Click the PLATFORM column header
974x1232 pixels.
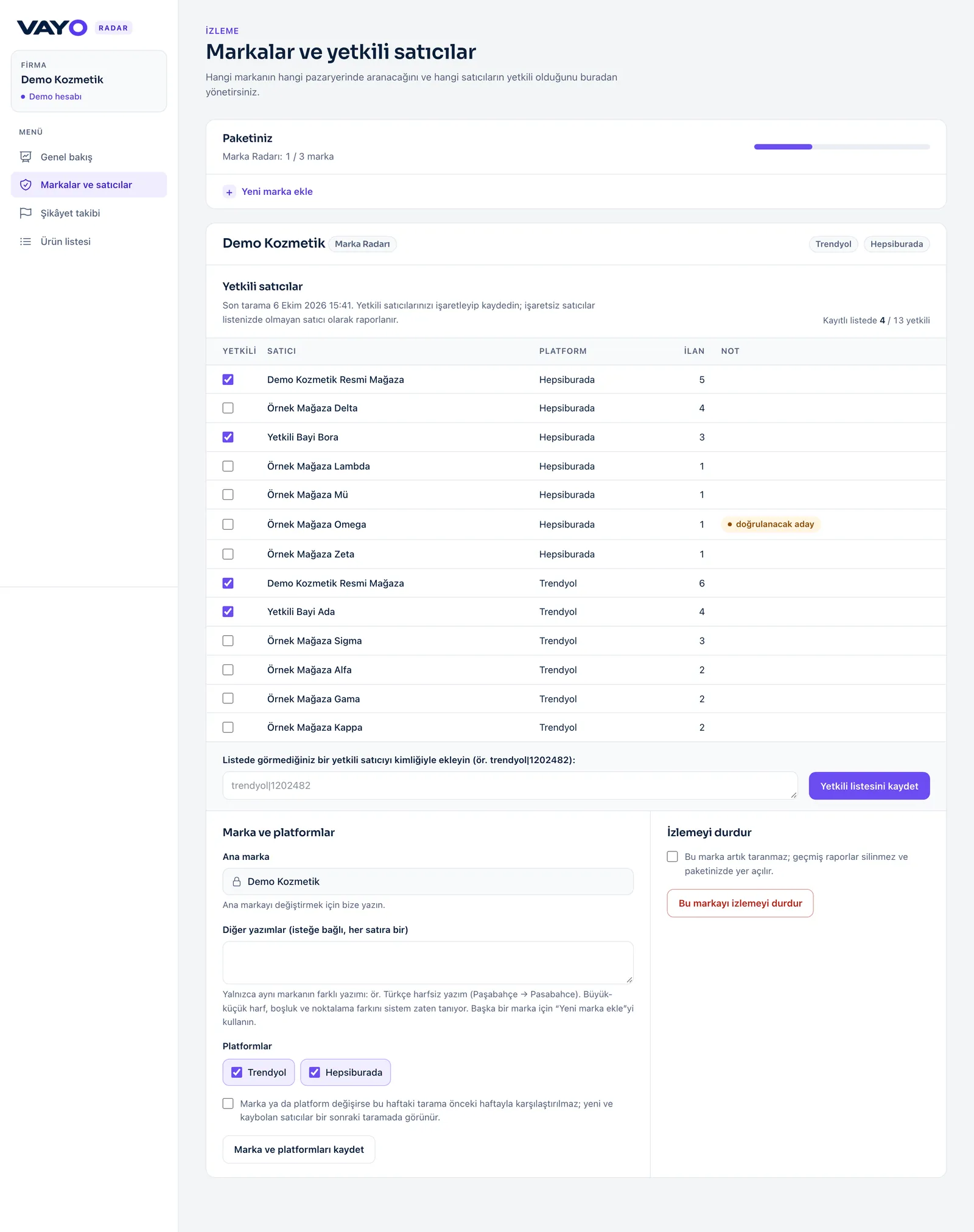click(563, 351)
